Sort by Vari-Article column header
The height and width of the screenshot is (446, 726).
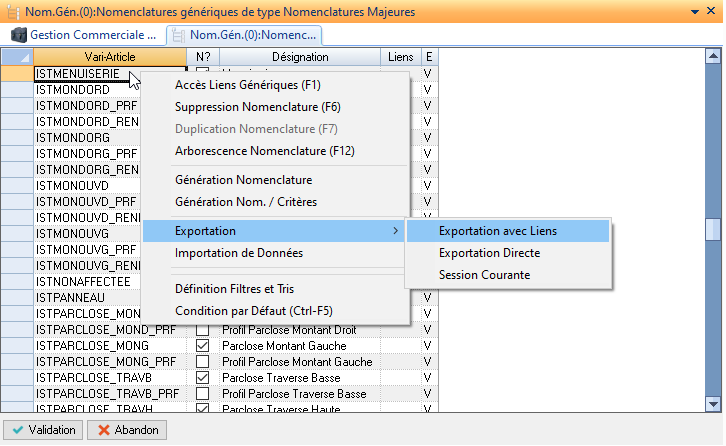click(x=110, y=57)
